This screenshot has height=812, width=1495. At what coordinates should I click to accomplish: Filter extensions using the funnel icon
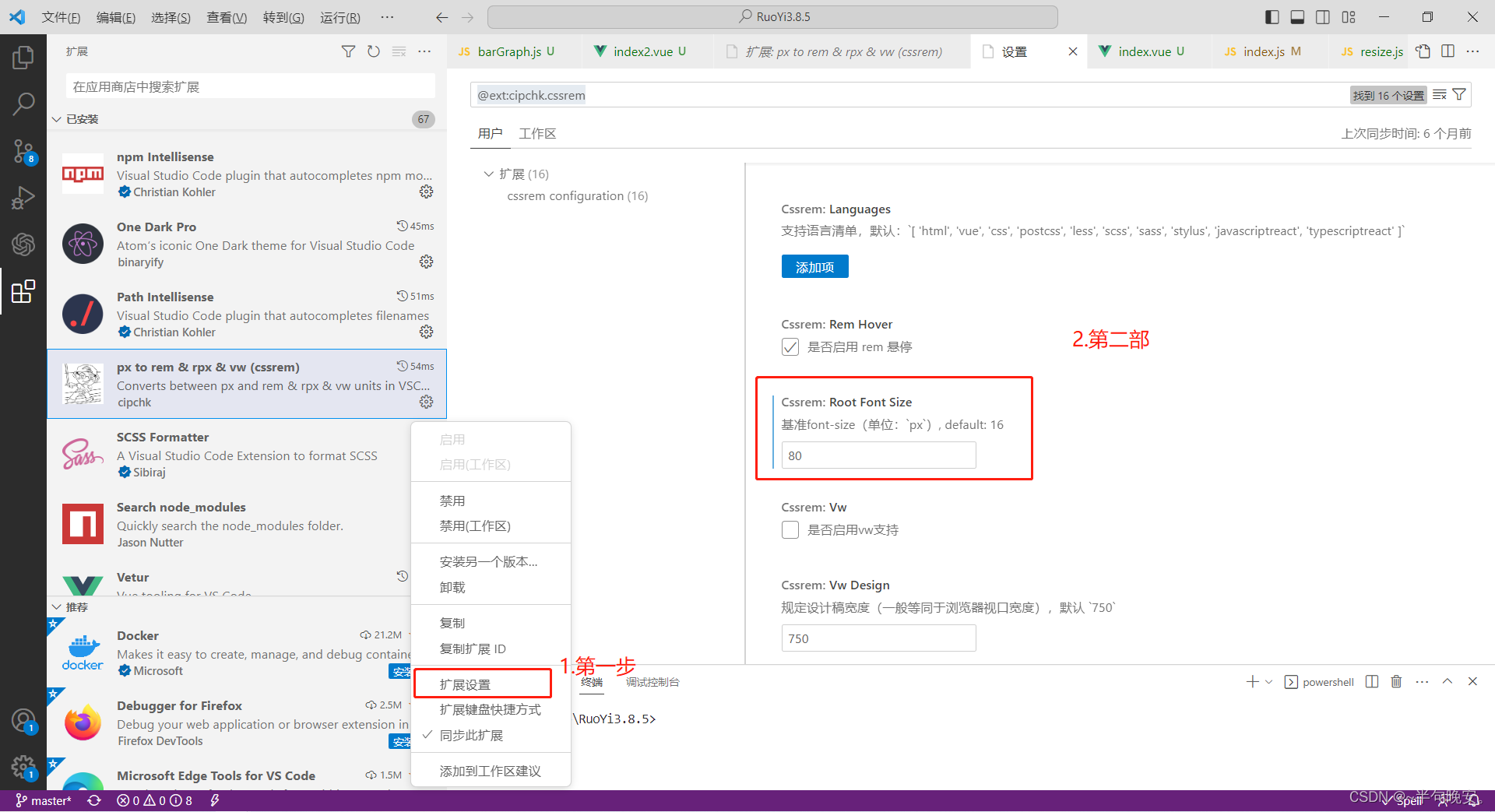click(348, 51)
